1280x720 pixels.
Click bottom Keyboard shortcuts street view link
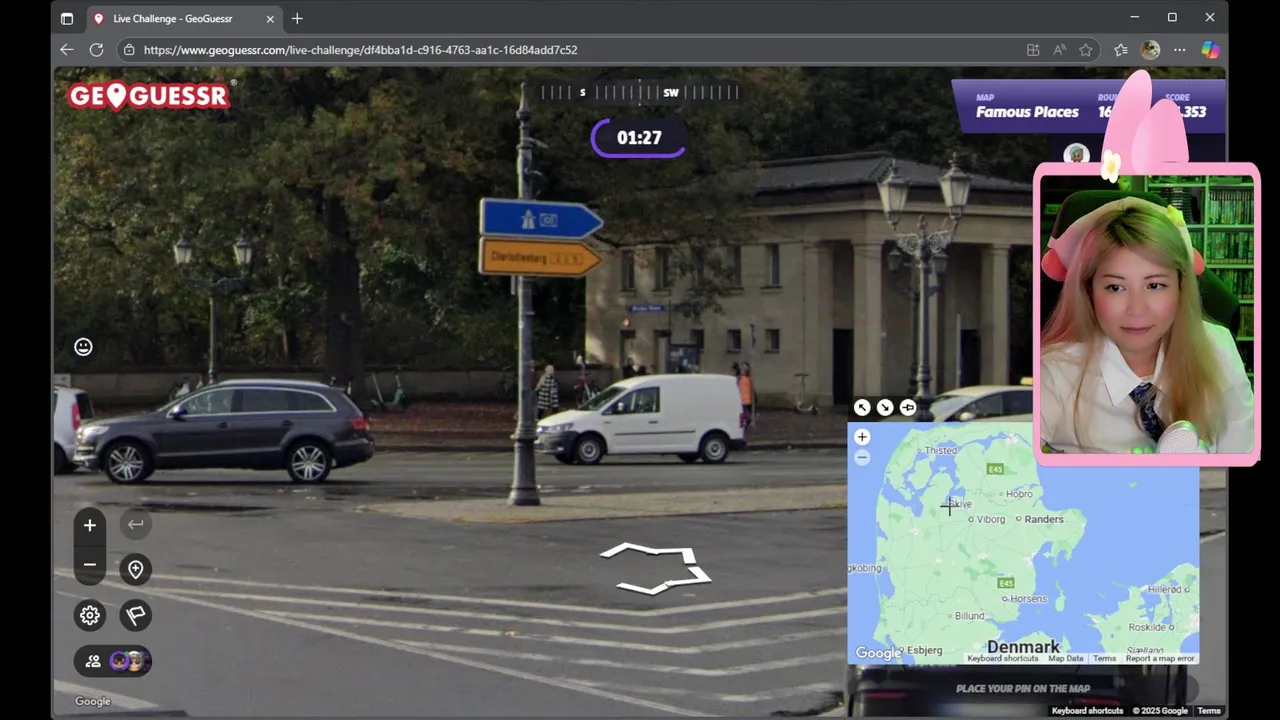[1087, 711]
